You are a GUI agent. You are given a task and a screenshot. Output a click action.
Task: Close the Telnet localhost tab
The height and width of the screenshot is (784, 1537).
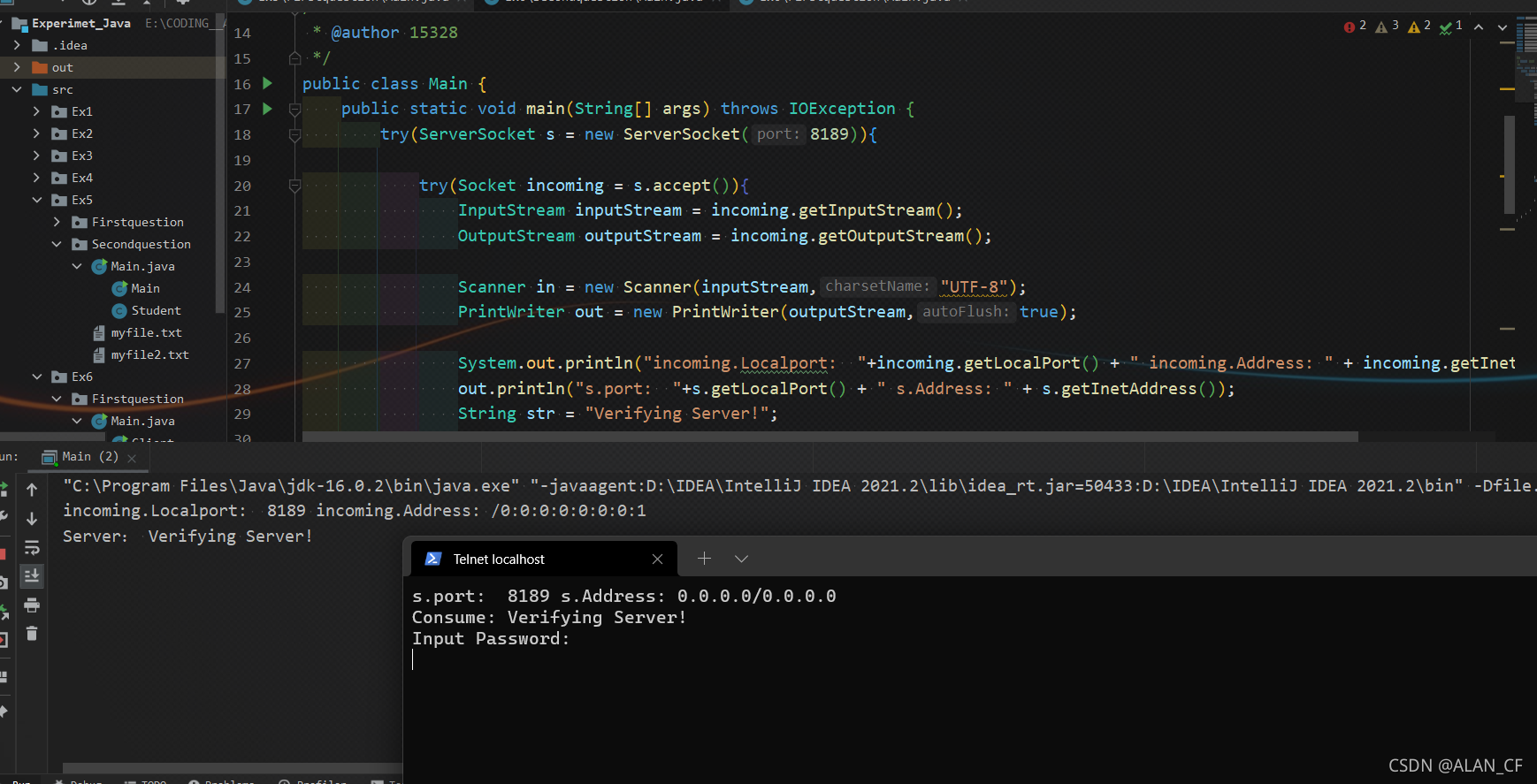point(657,559)
